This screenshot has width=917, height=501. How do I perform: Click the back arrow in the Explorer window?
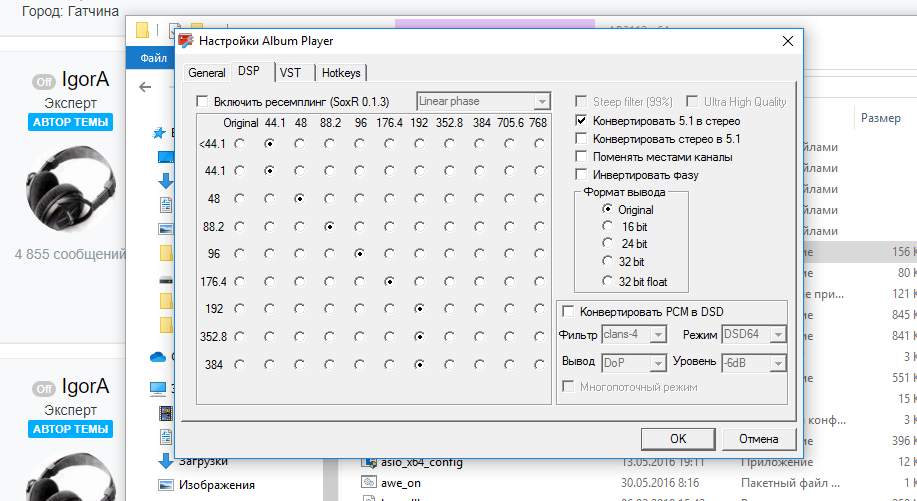tap(145, 87)
